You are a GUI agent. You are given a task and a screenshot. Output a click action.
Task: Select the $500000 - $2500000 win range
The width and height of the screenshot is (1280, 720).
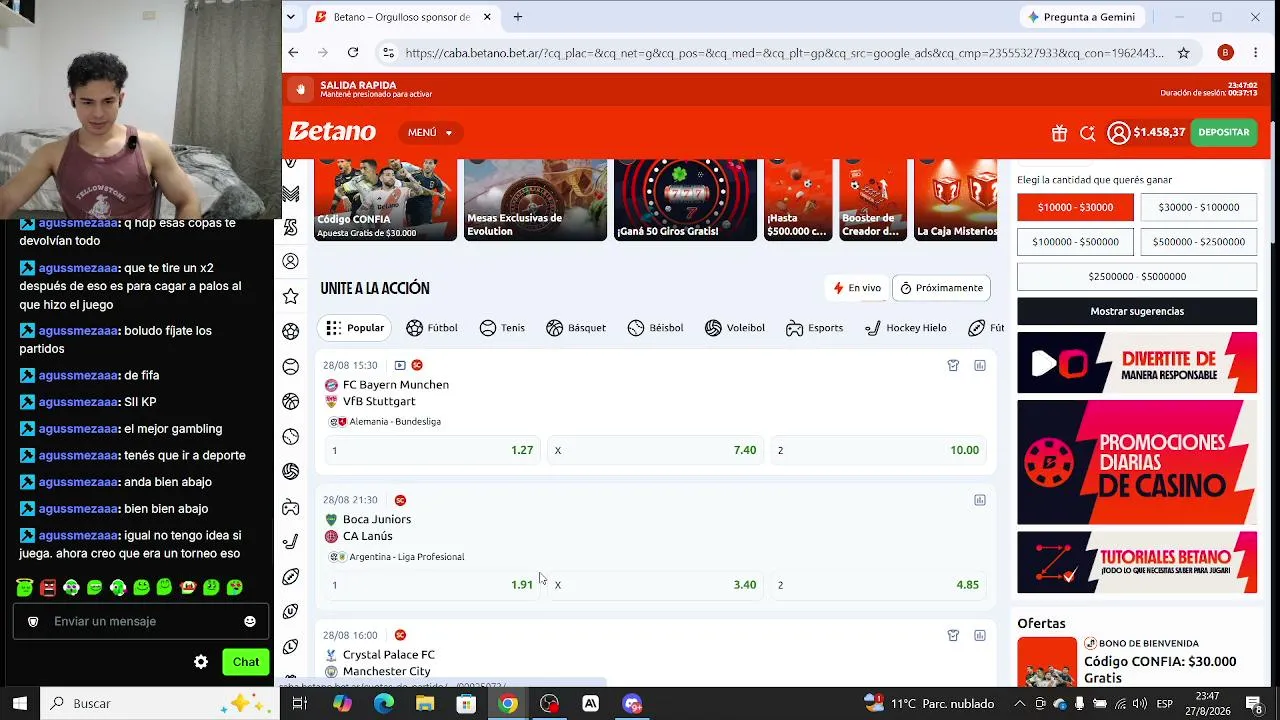[x=1198, y=242]
